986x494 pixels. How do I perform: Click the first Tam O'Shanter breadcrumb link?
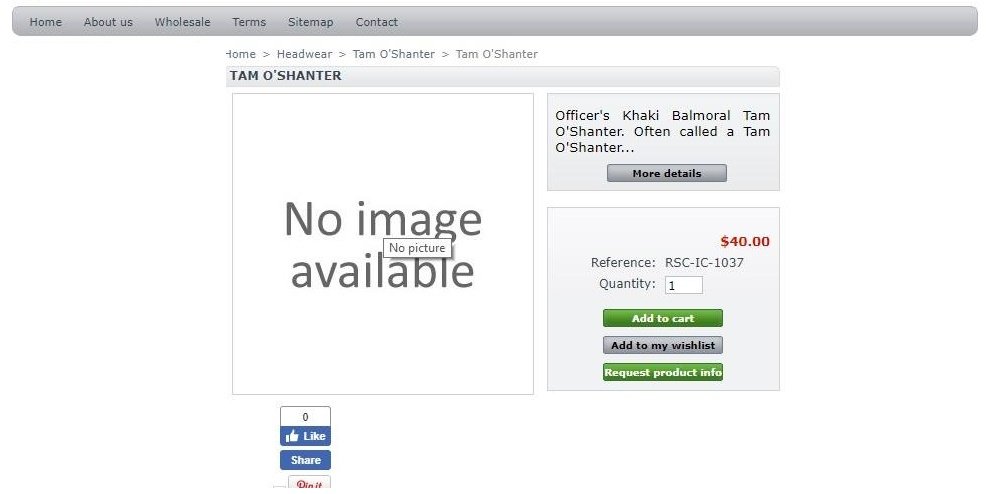(394, 54)
